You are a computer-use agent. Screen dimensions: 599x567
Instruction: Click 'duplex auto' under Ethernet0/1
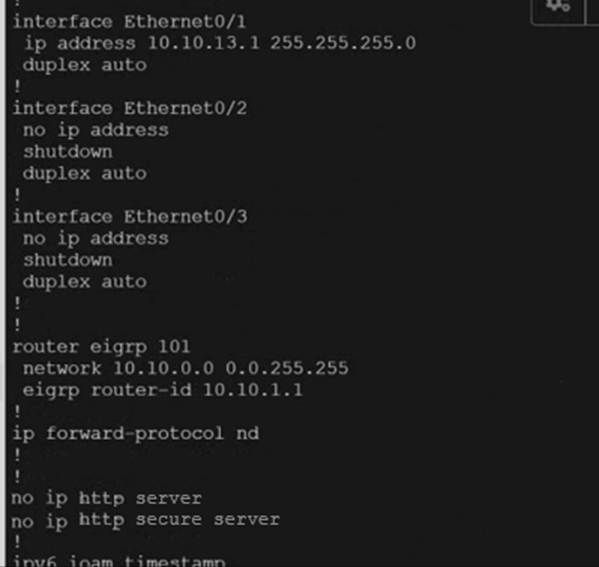pyautogui.click(x=85, y=65)
